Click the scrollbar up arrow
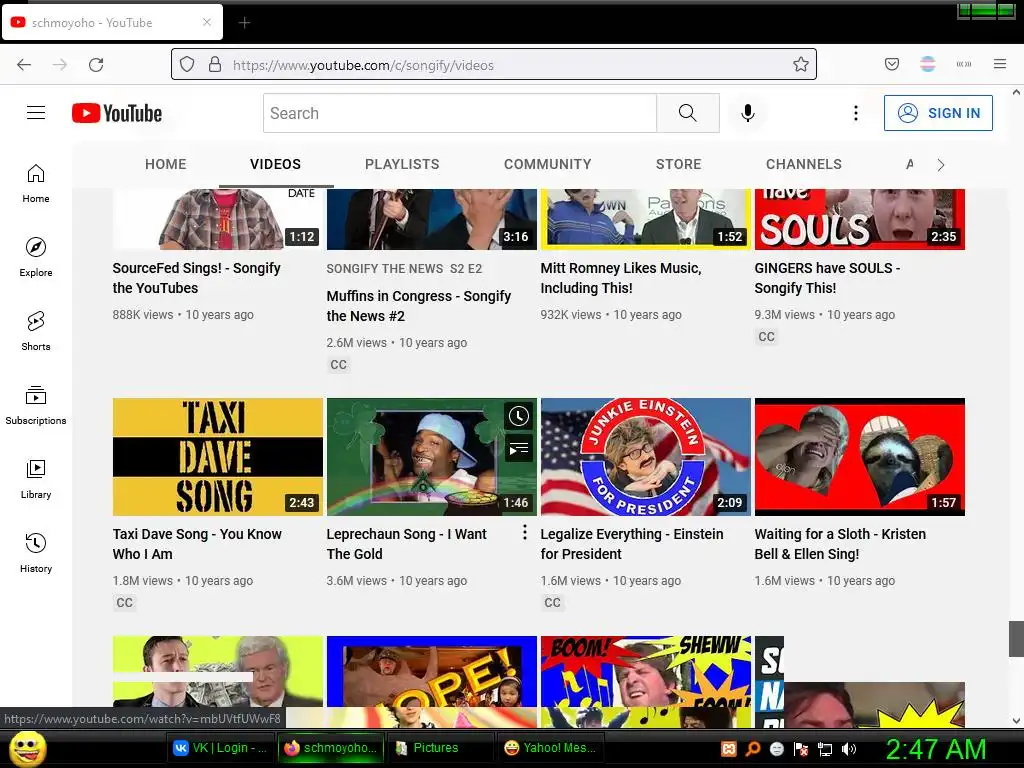This screenshot has width=1024, height=768. 1016,93
